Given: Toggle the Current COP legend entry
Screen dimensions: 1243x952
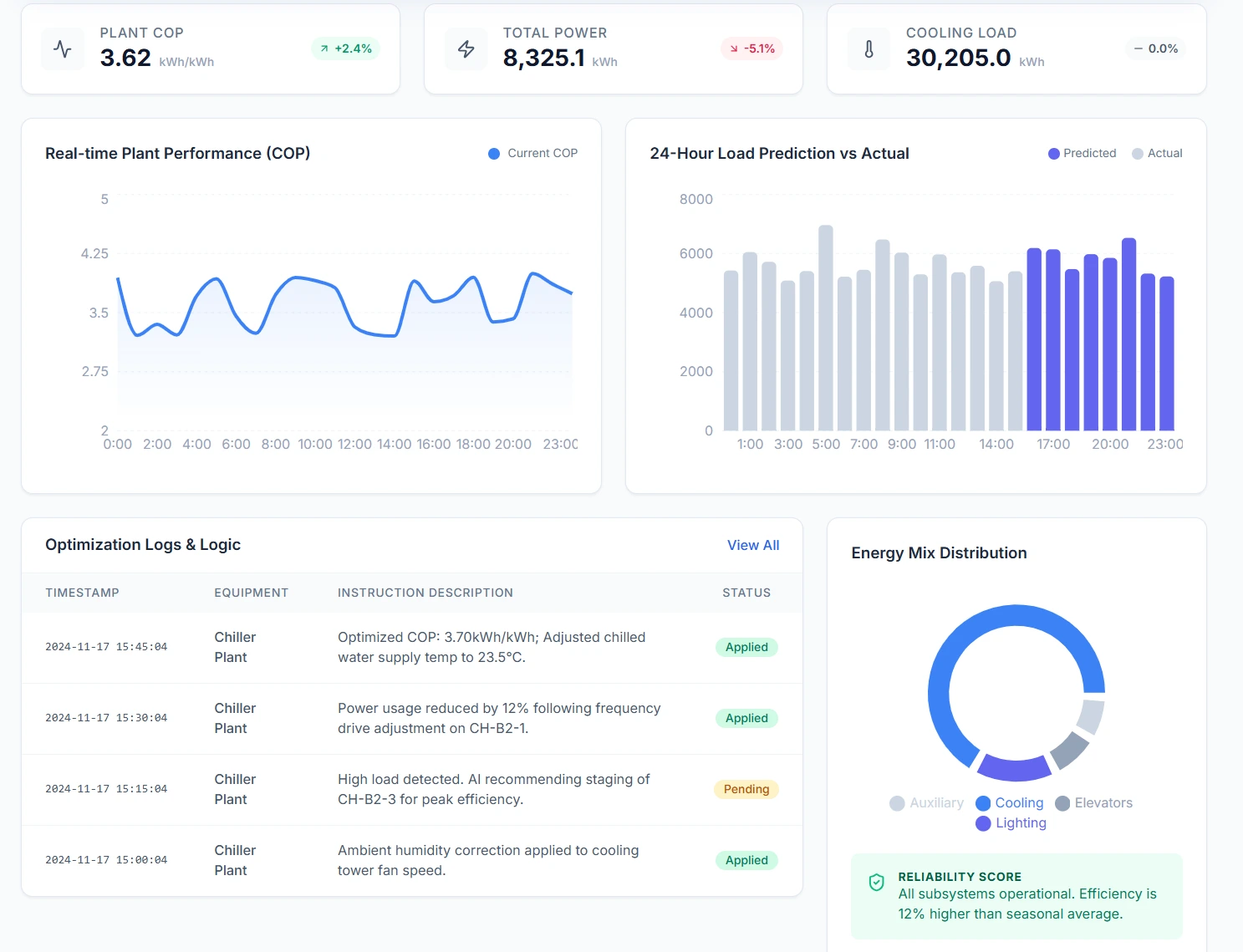Looking at the screenshot, I should 532,153.
